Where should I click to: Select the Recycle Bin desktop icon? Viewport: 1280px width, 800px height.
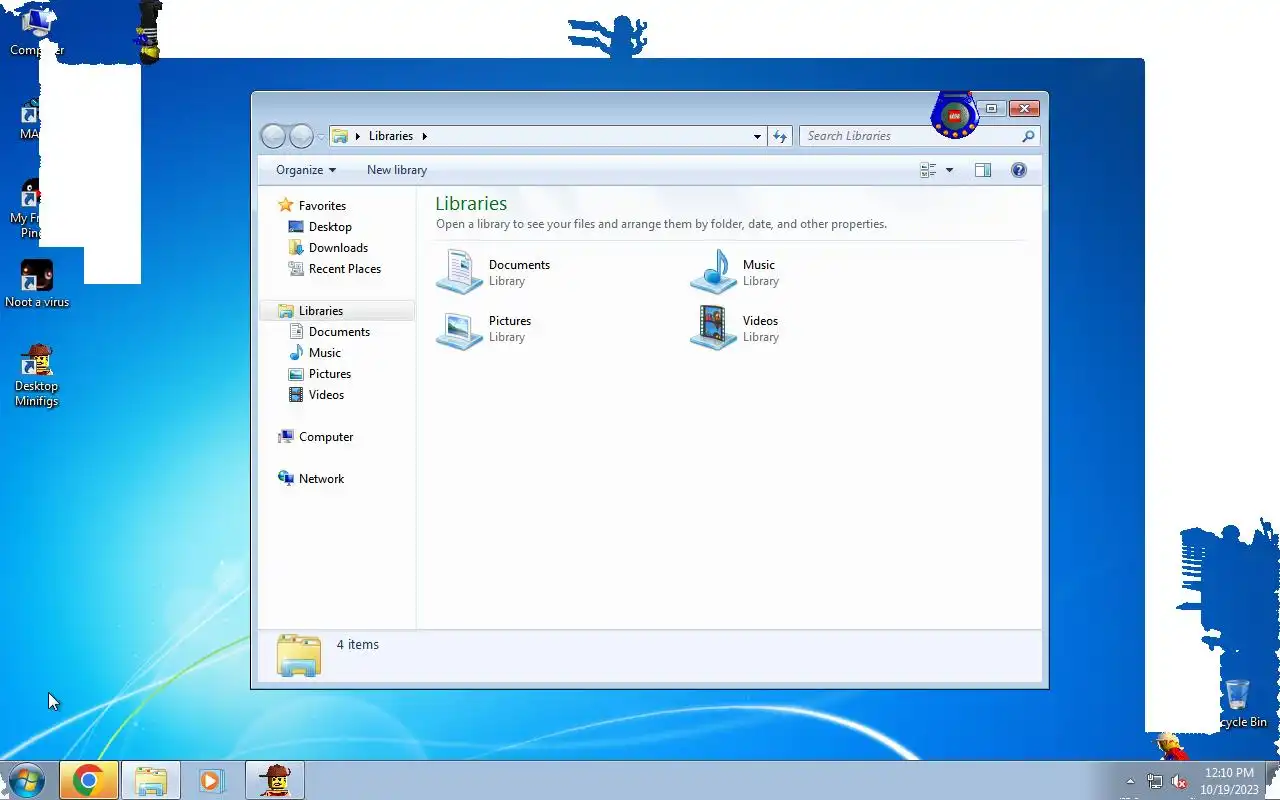pos(1237,703)
